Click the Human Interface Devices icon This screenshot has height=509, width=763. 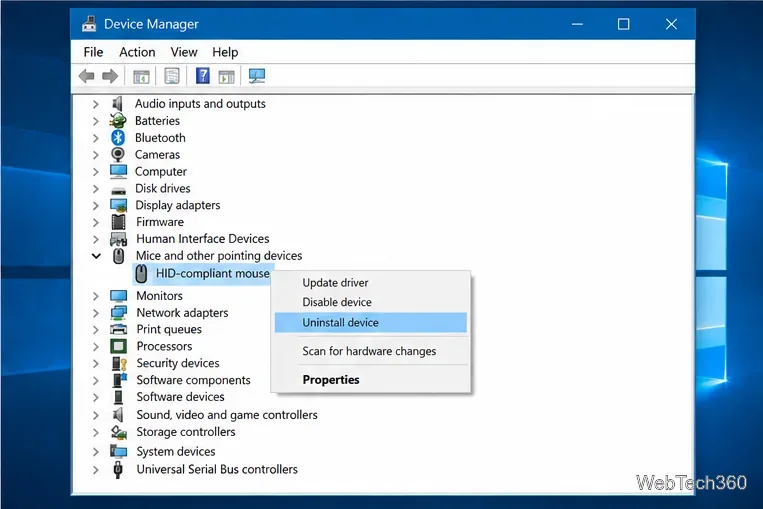tap(118, 239)
